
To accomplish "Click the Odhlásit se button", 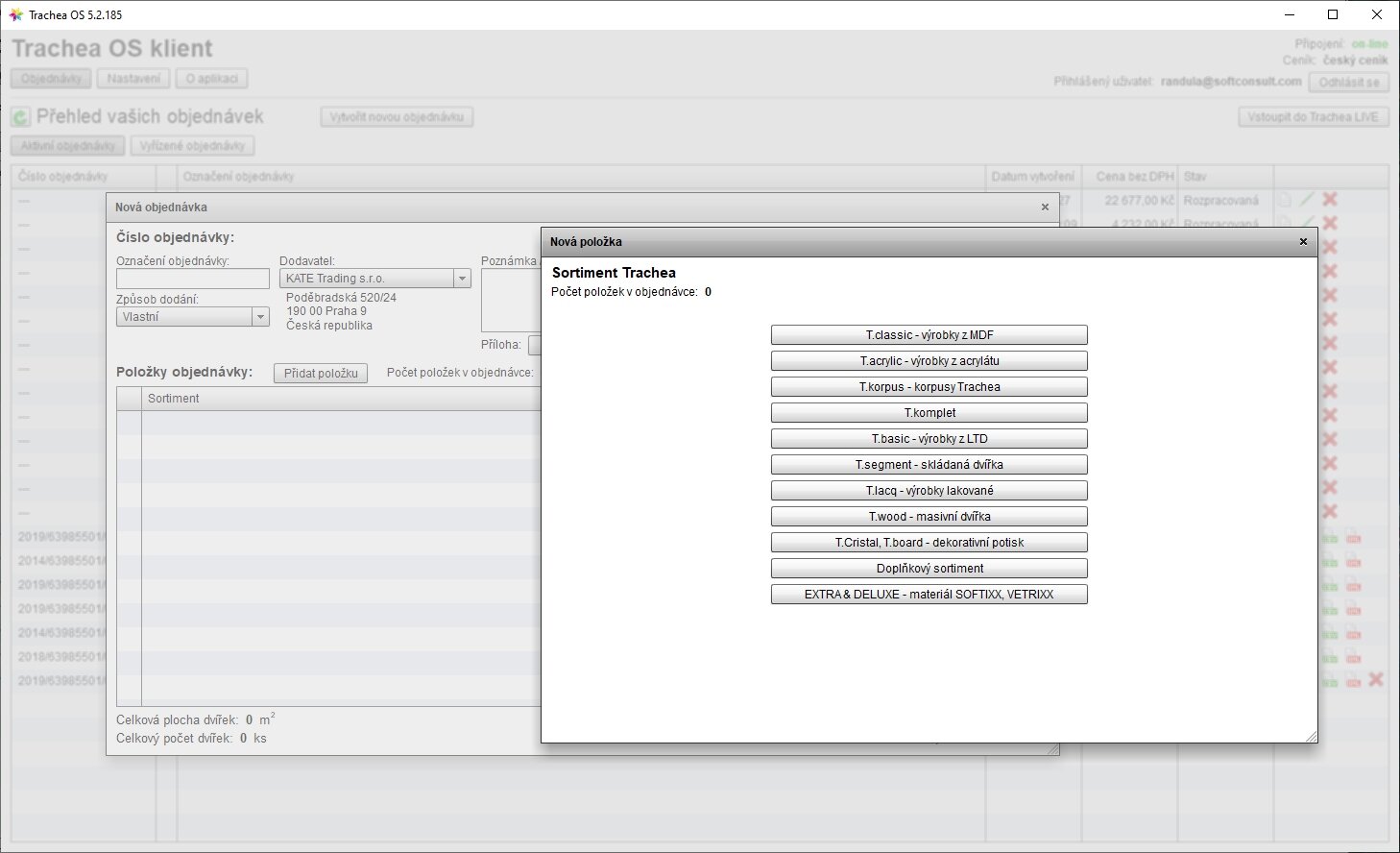I will click(1348, 83).
